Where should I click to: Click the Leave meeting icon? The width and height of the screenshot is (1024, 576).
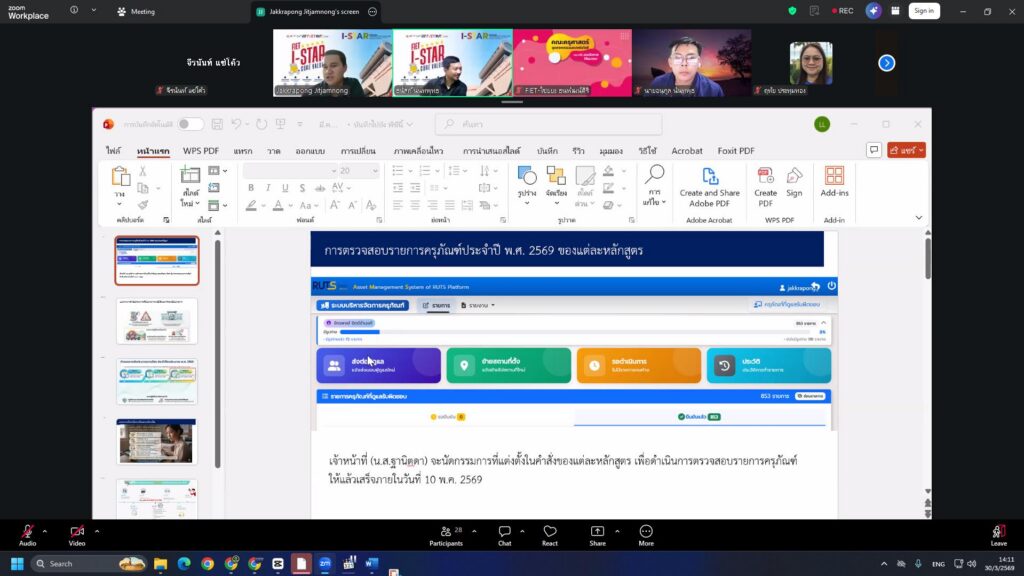pyautogui.click(x=998, y=531)
